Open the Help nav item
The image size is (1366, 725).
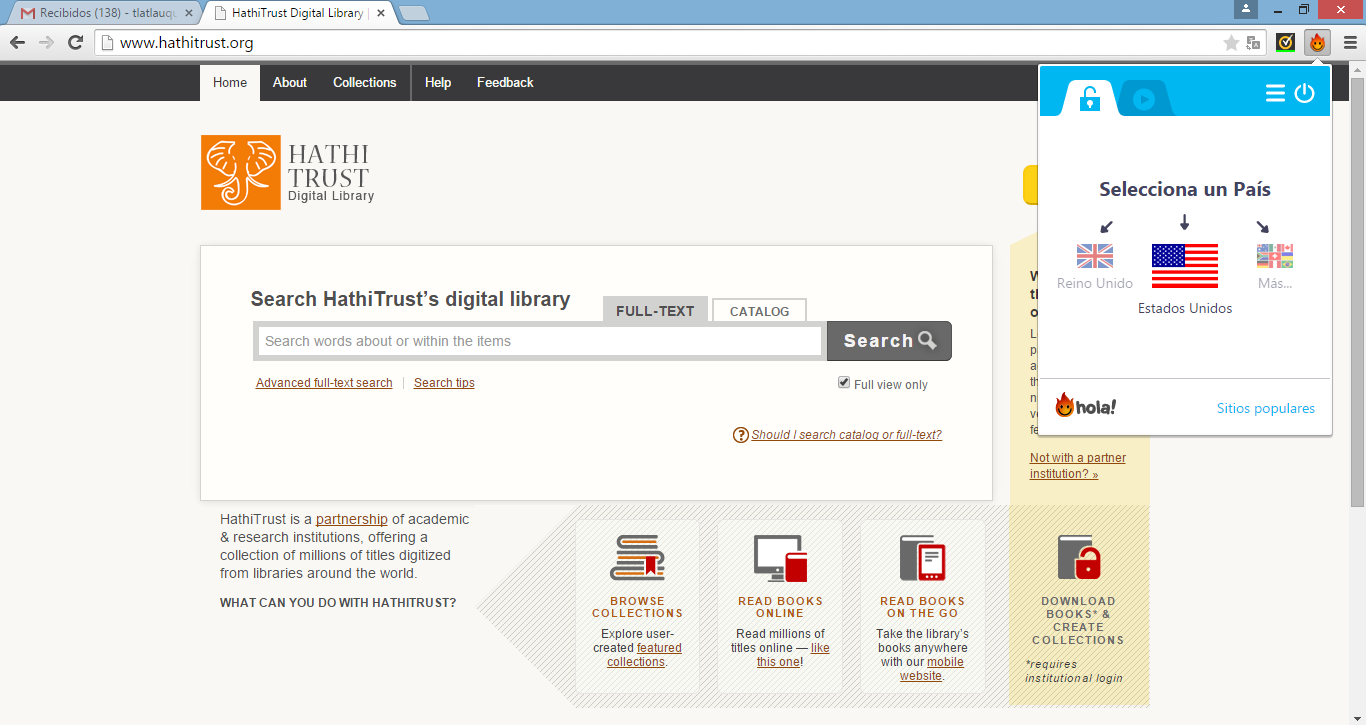tap(438, 83)
